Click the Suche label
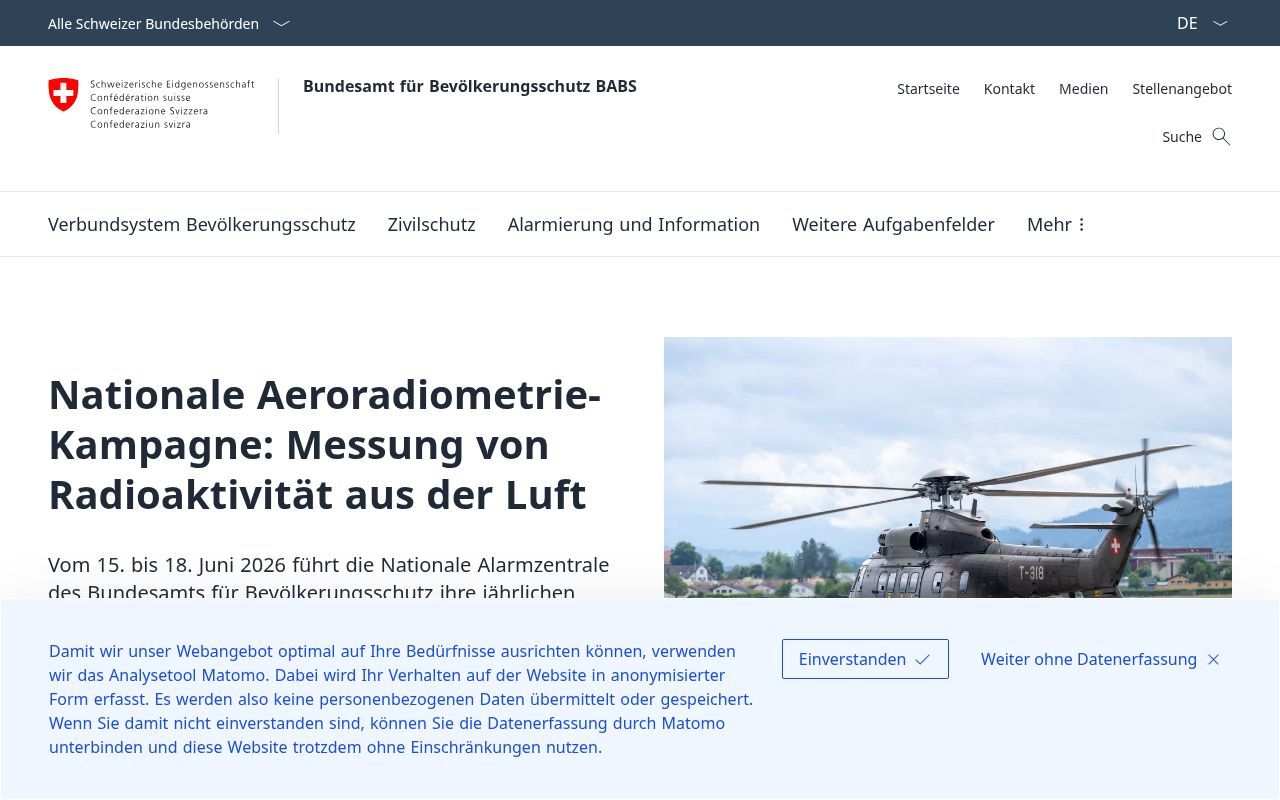The height and width of the screenshot is (800, 1280). pyautogui.click(x=1182, y=137)
